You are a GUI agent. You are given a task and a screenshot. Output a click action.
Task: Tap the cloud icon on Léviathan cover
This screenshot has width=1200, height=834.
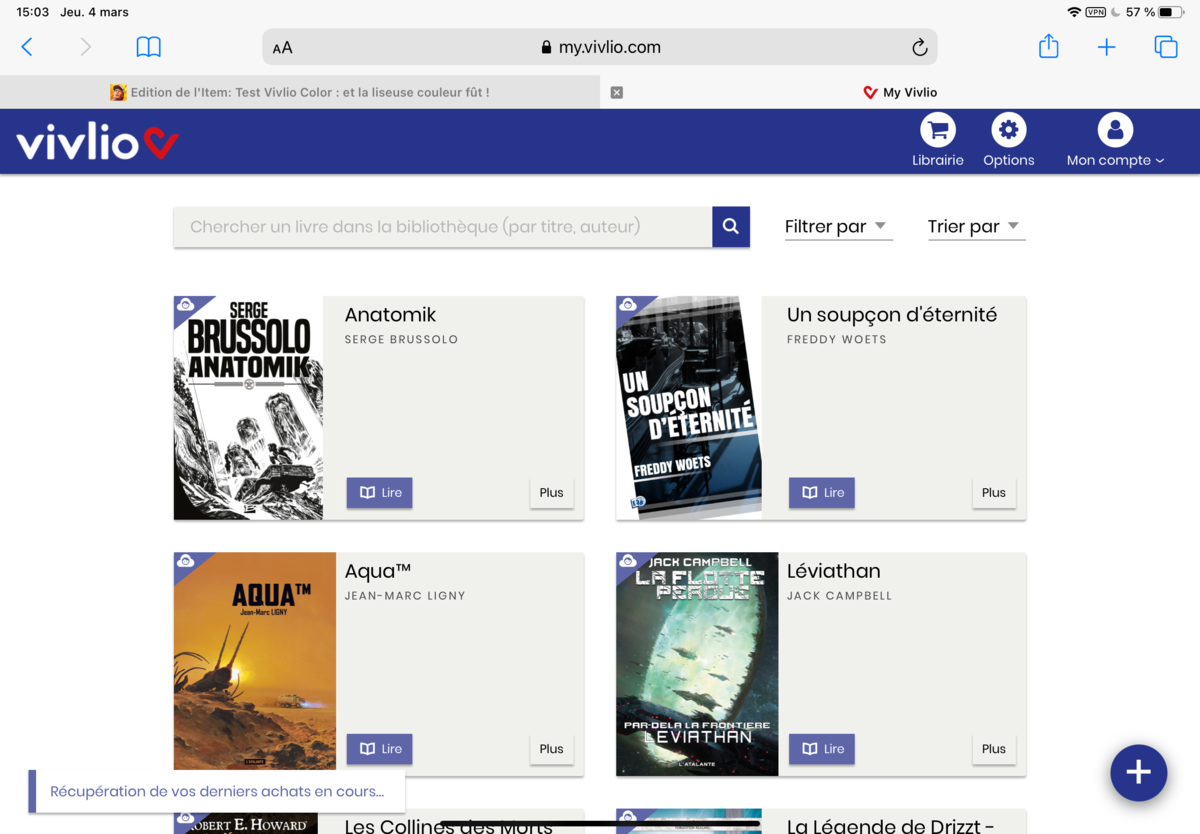tap(628, 562)
